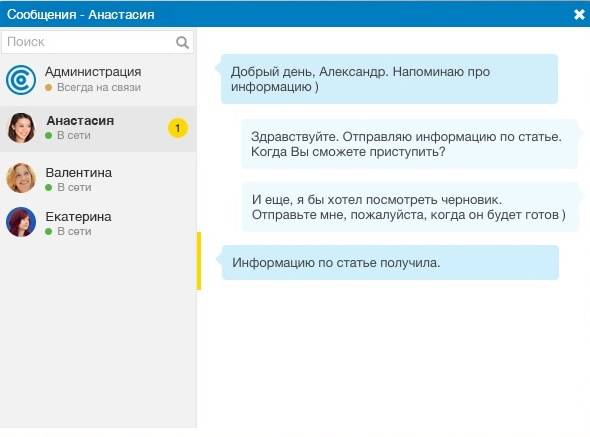
Task: Click the 'Добрый день, Александр' message bubble
Action: click(389, 79)
